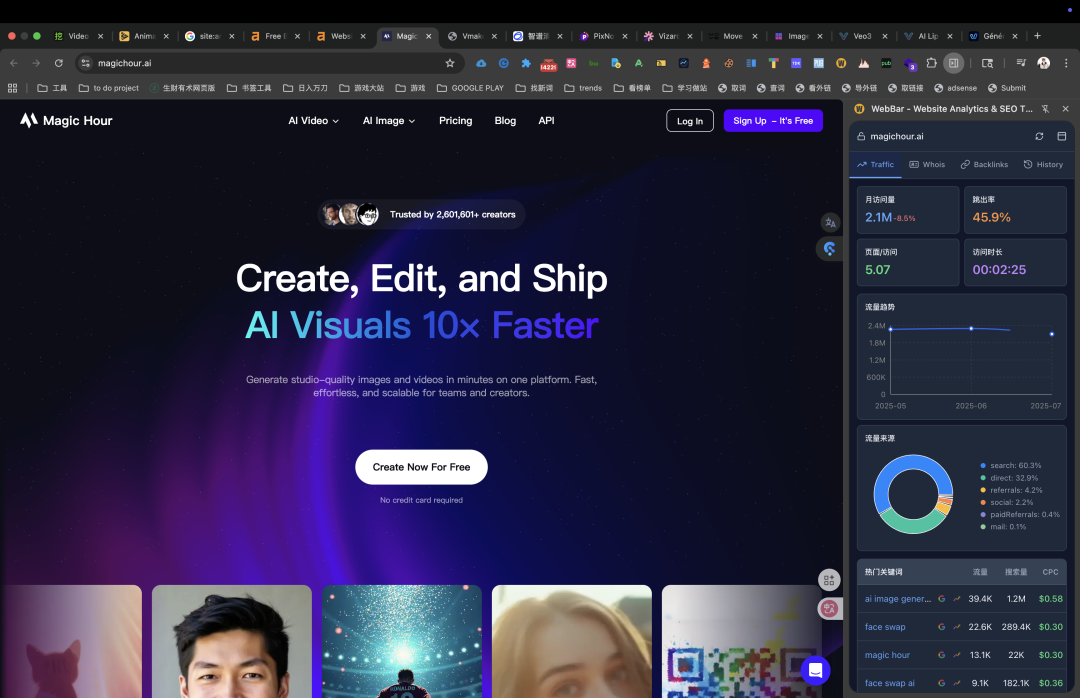1080x698 pixels.
Task: Open the Blog page
Action: (x=505, y=121)
